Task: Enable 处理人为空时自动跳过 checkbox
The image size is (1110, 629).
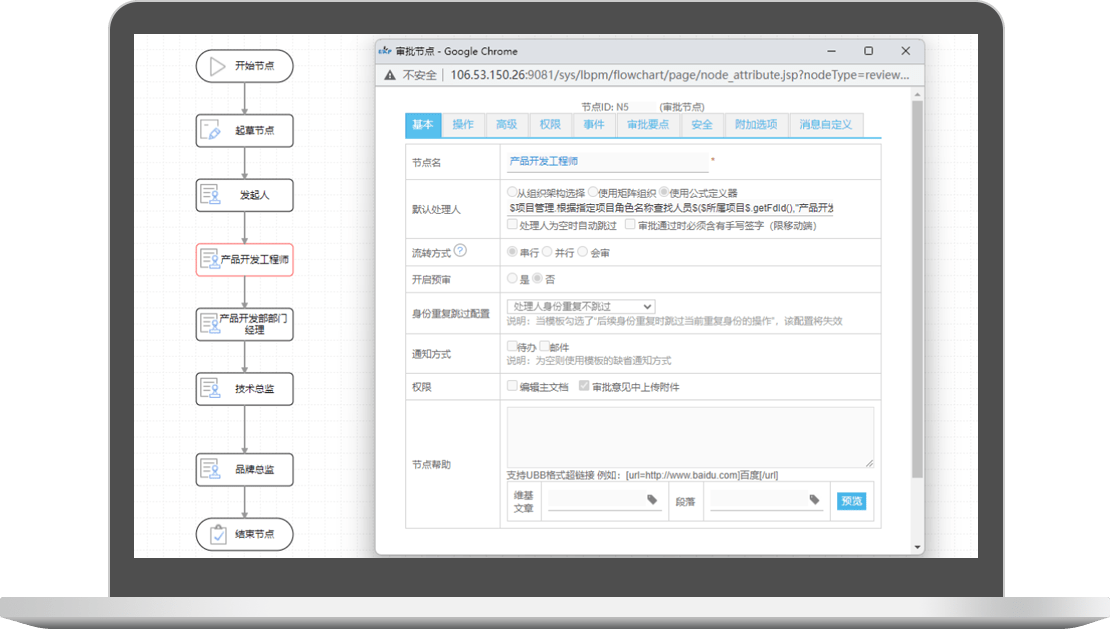Action: click(513, 225)
